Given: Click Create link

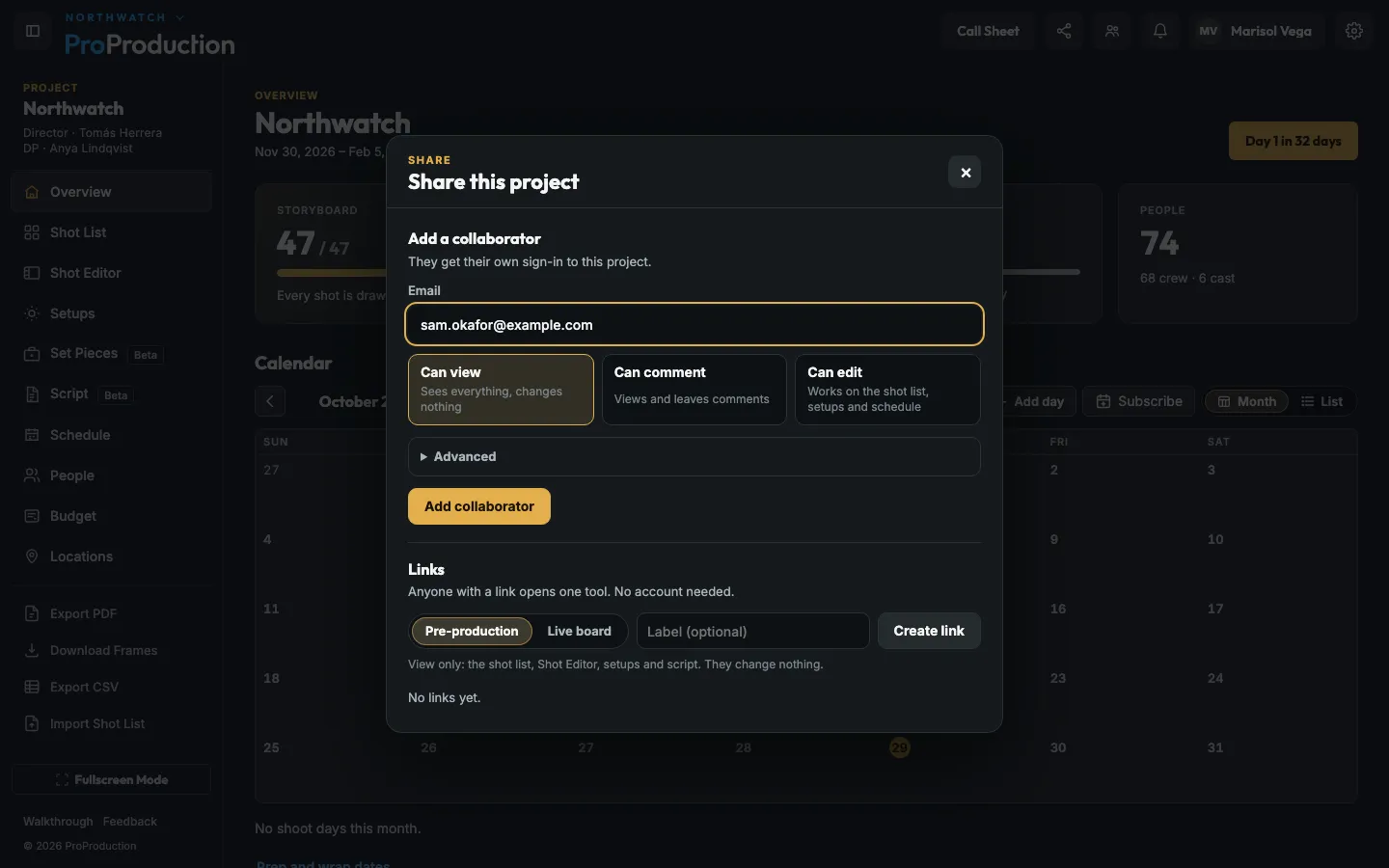Looking at the screenshot, I should [x=929, y=631].
